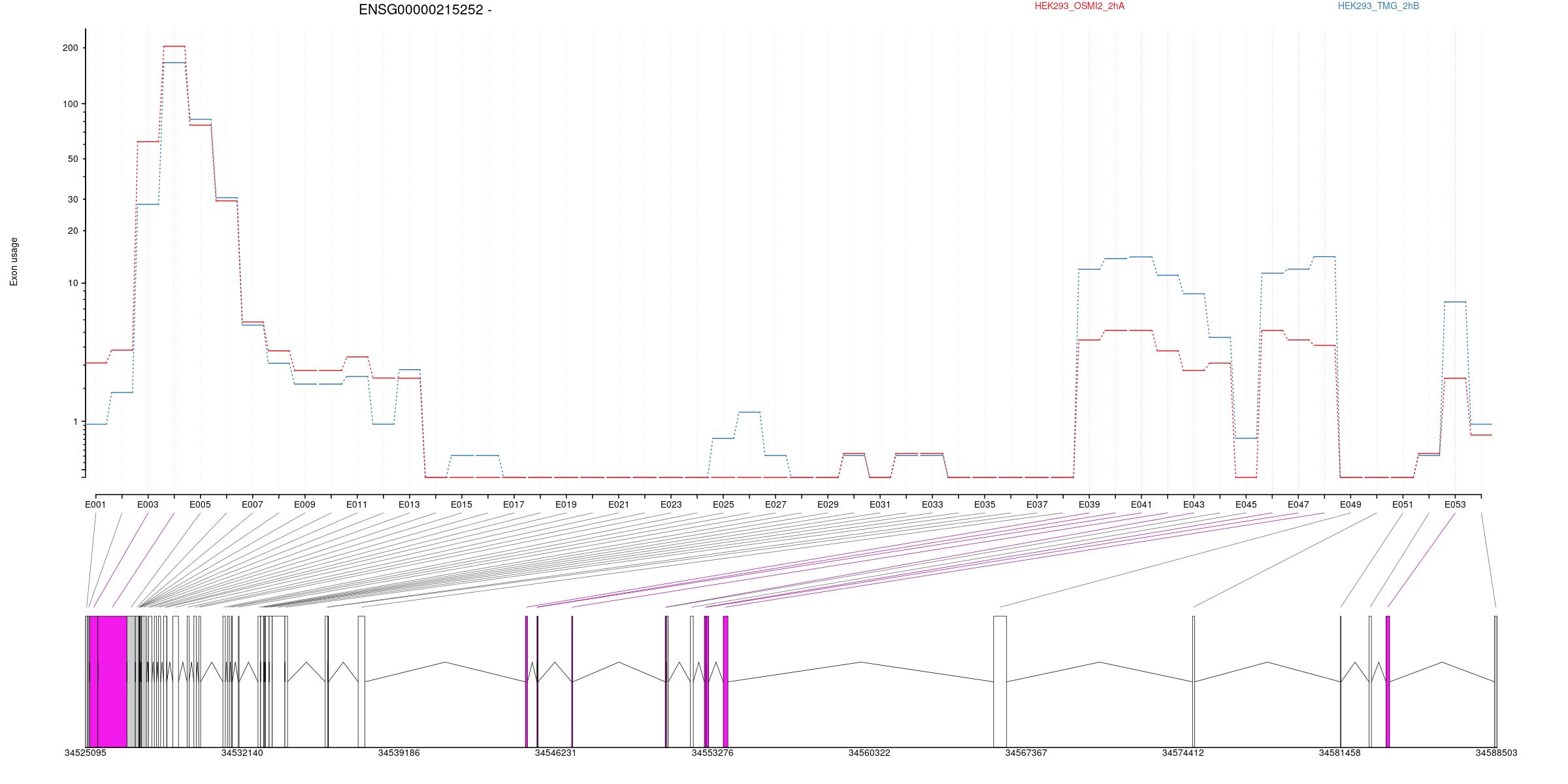Click exon label E019
The image size is (1568, 784).
coord(566,504)
